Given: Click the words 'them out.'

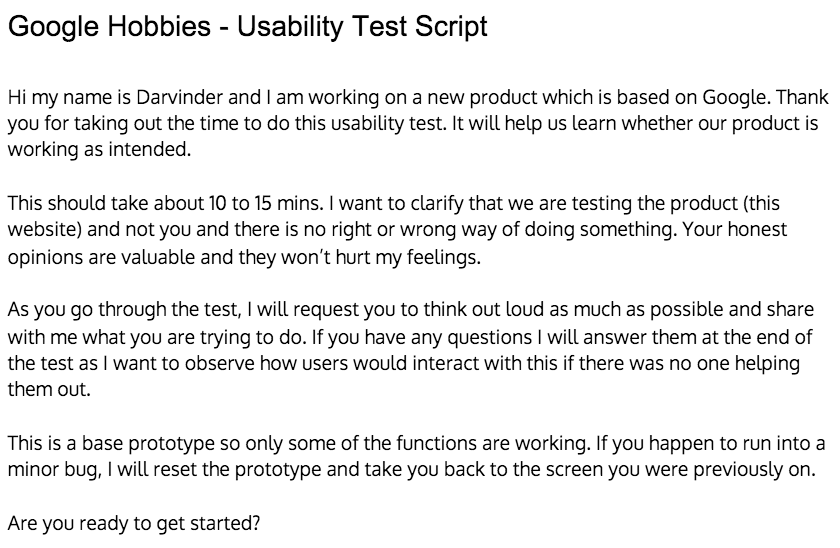Looking at the screenshot, I should pos(49,389).
